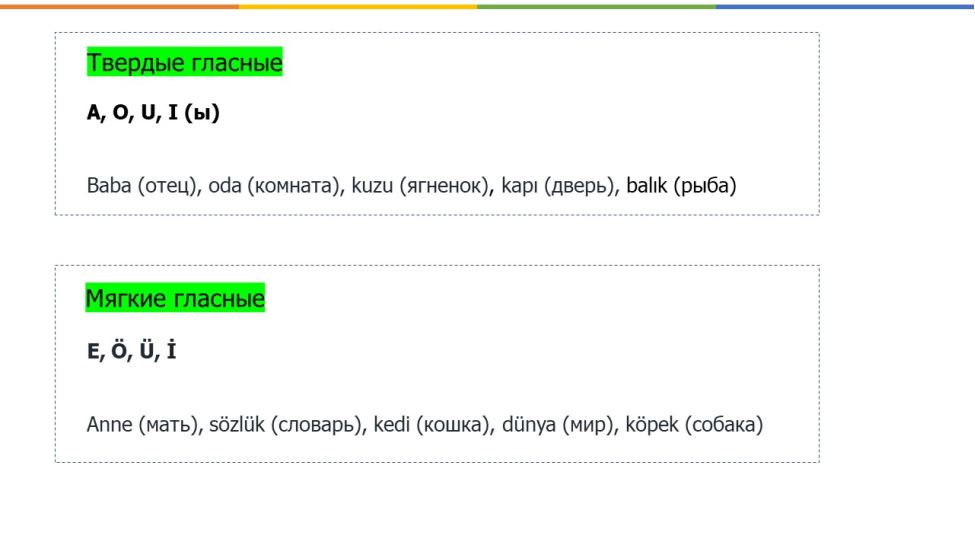Click the word 'dünya (мир)'
Viewport: 975px width, 549px height.
point(558,424)
